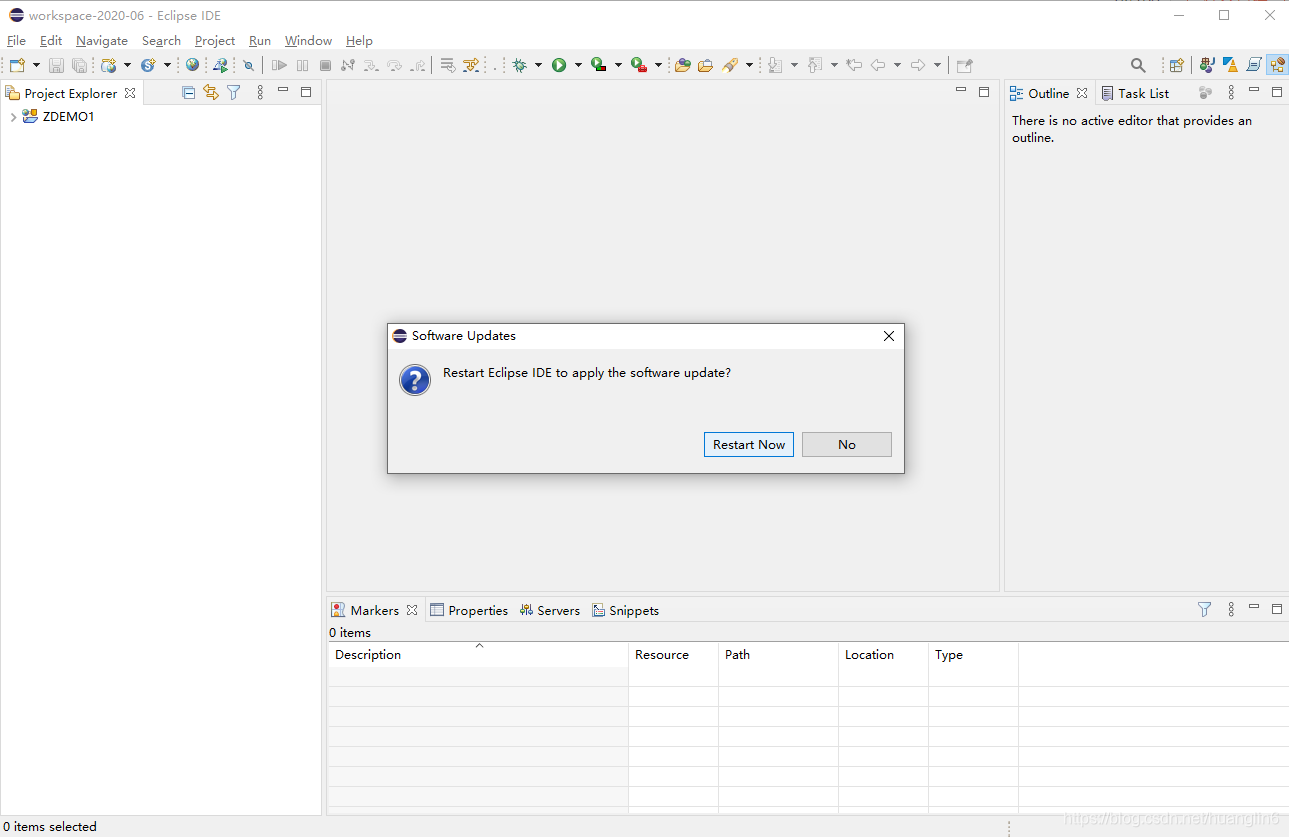Click the Open Type folder icon

click(683, 65)
